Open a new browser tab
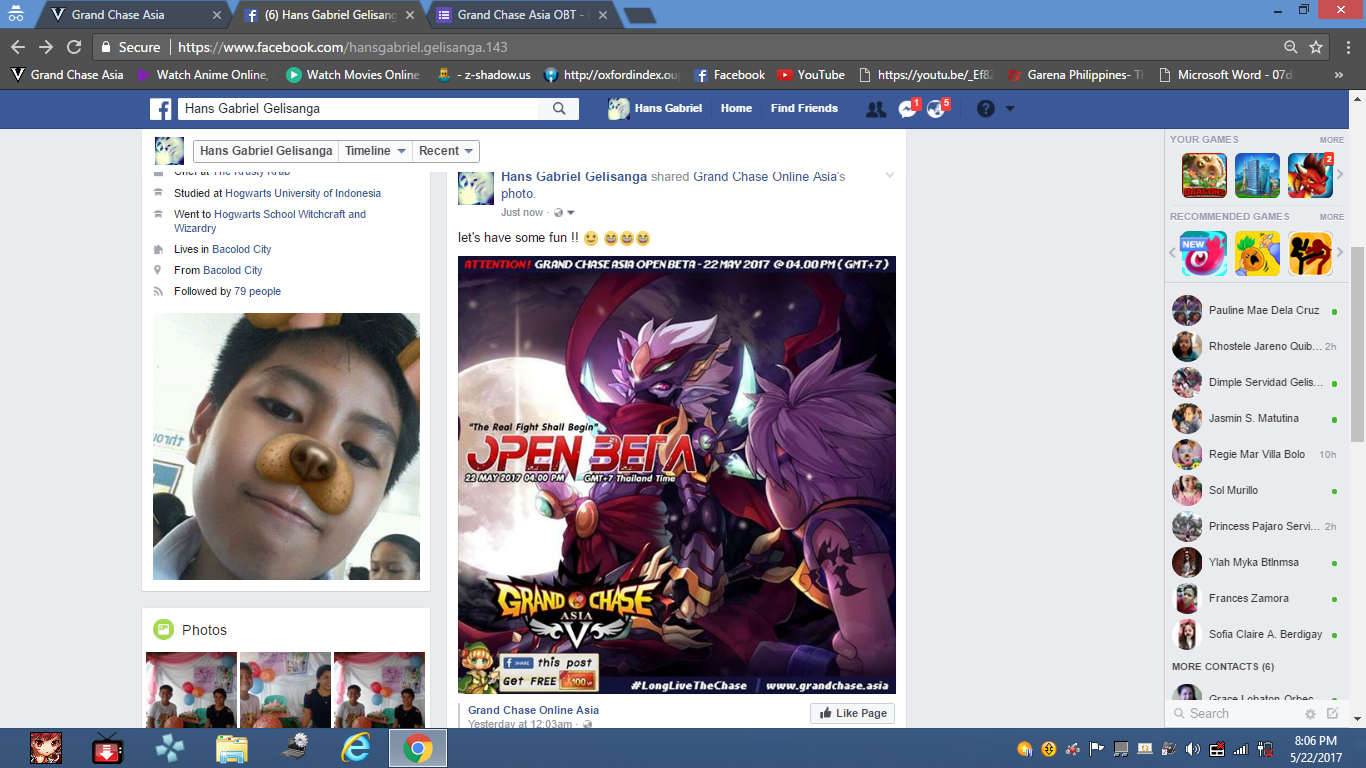1366x768 pixels. [x=640, y=15]
